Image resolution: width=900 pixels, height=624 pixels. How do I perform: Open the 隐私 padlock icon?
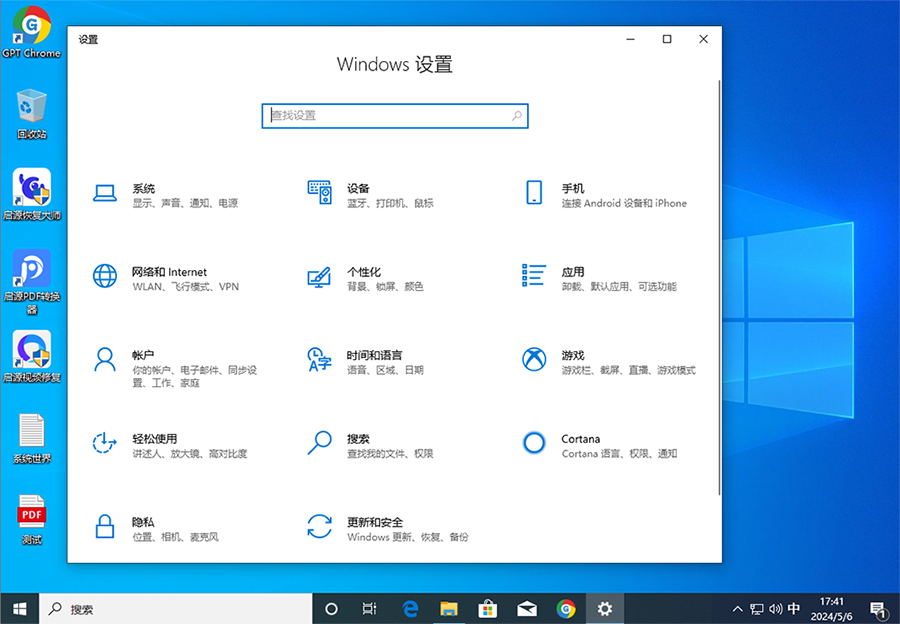pyautogui.click(x=104, y=526)
